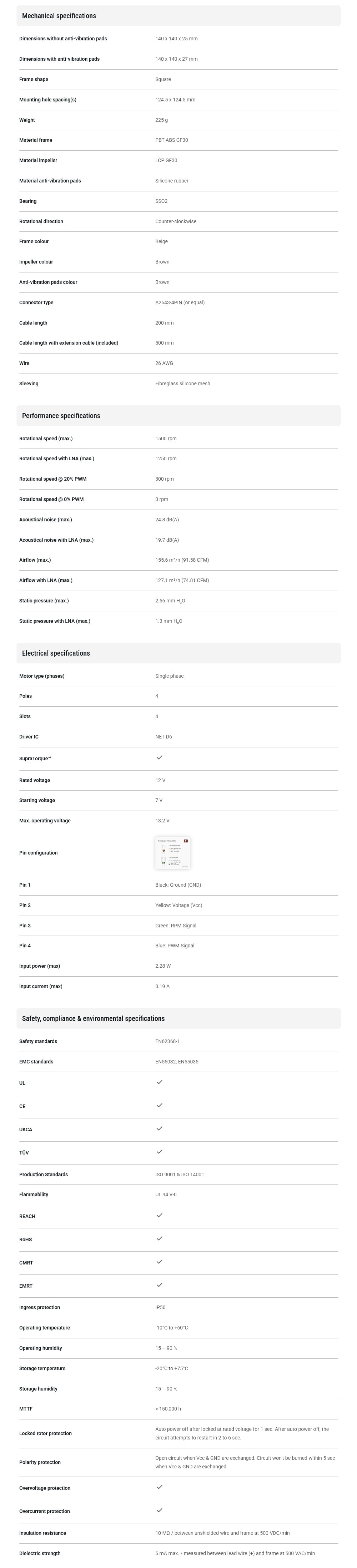Toggle the Electrical specifications section header

(178, 653)
